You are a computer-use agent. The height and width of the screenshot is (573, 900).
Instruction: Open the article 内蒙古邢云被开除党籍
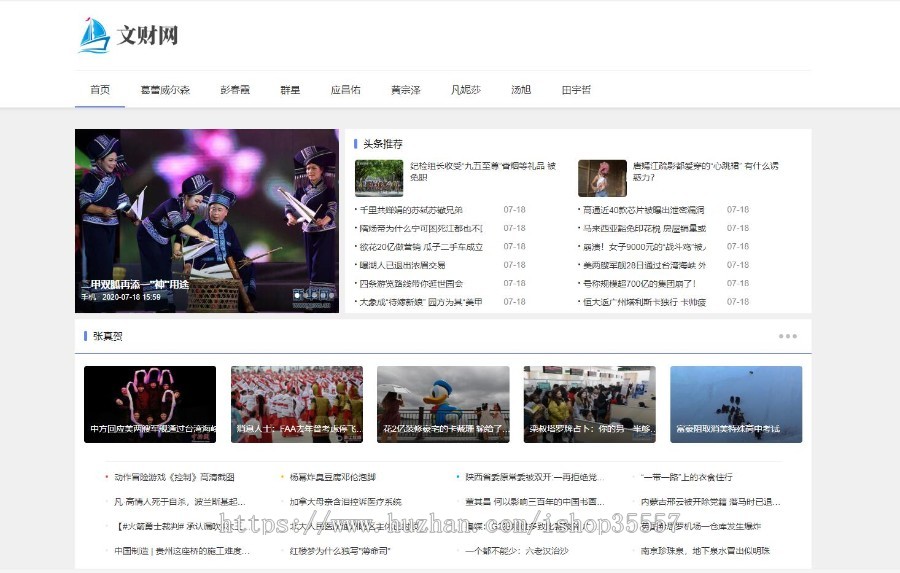pos(711,502)
